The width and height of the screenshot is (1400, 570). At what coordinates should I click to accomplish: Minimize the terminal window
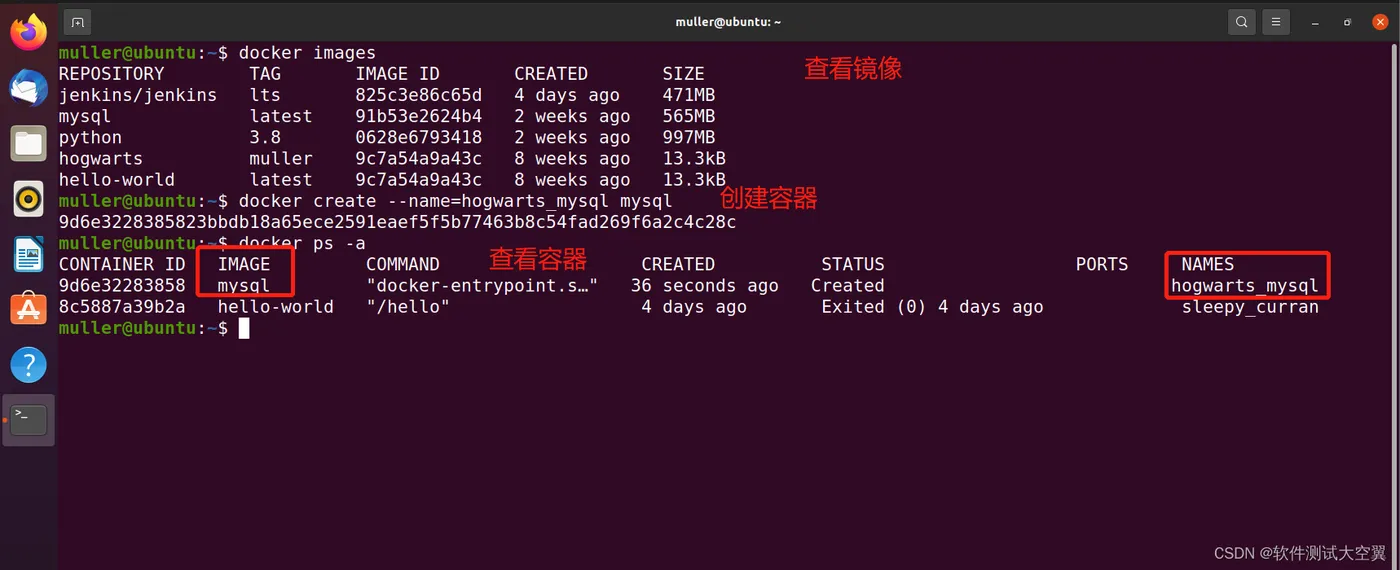coord(1316,22)
